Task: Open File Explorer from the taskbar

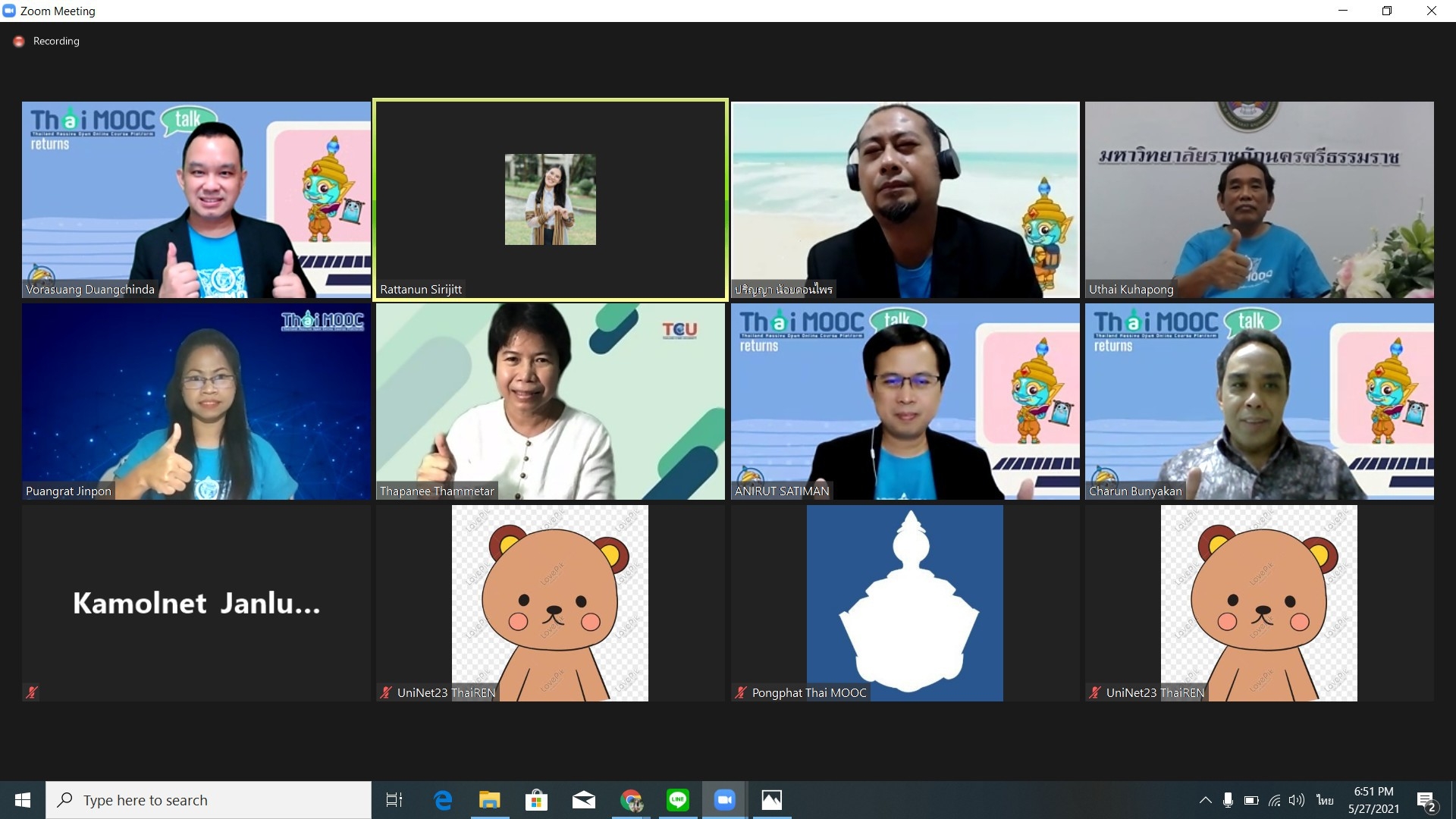Action: pos(490,800)
